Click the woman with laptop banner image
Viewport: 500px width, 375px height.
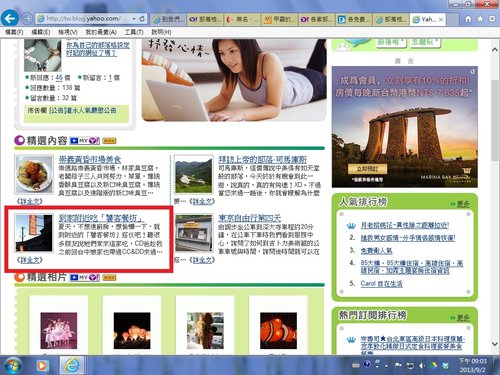(x=234, y=80)
